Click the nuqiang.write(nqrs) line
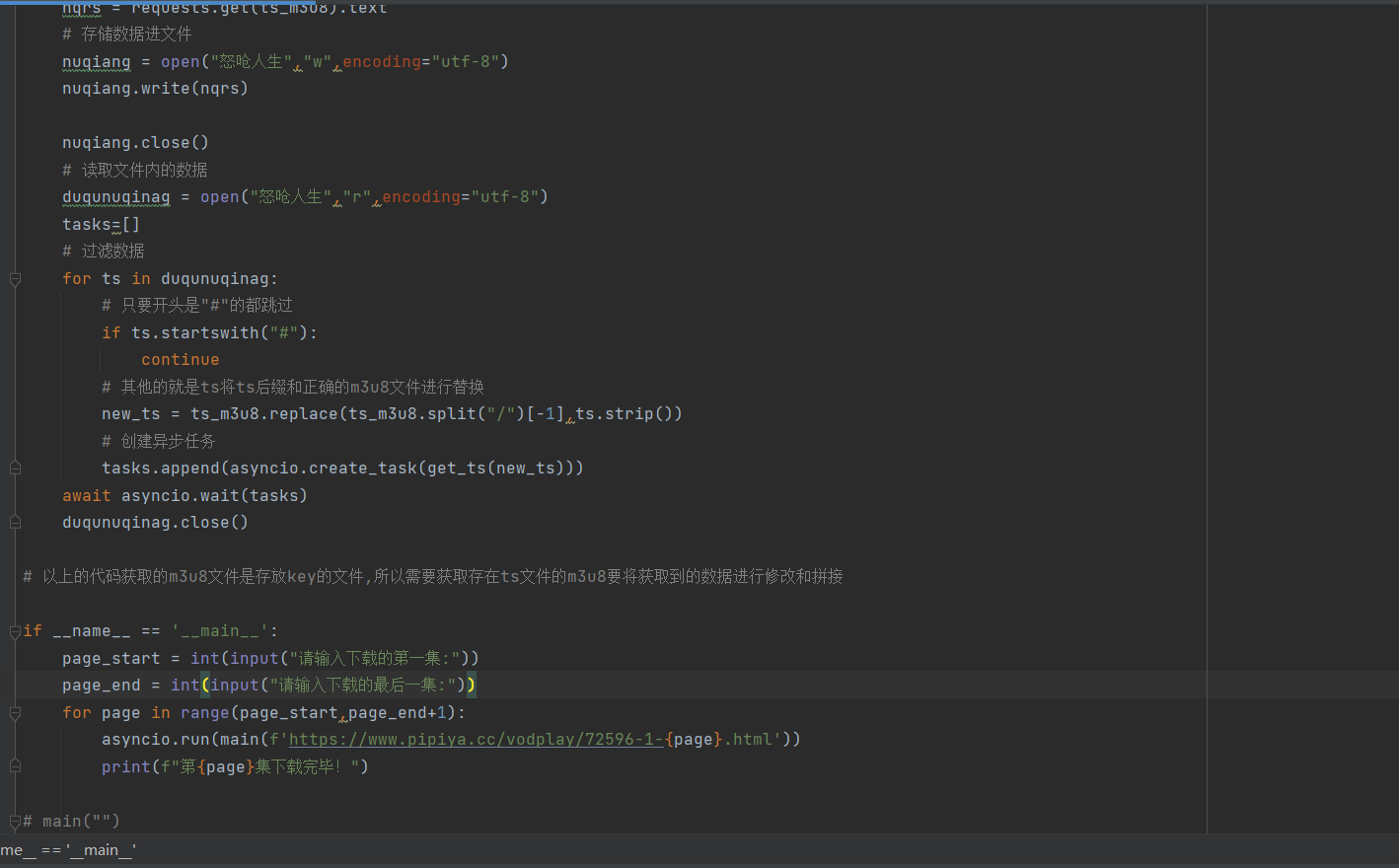The height and width of the screenshot is (868, 1399). tap(155, 89)
